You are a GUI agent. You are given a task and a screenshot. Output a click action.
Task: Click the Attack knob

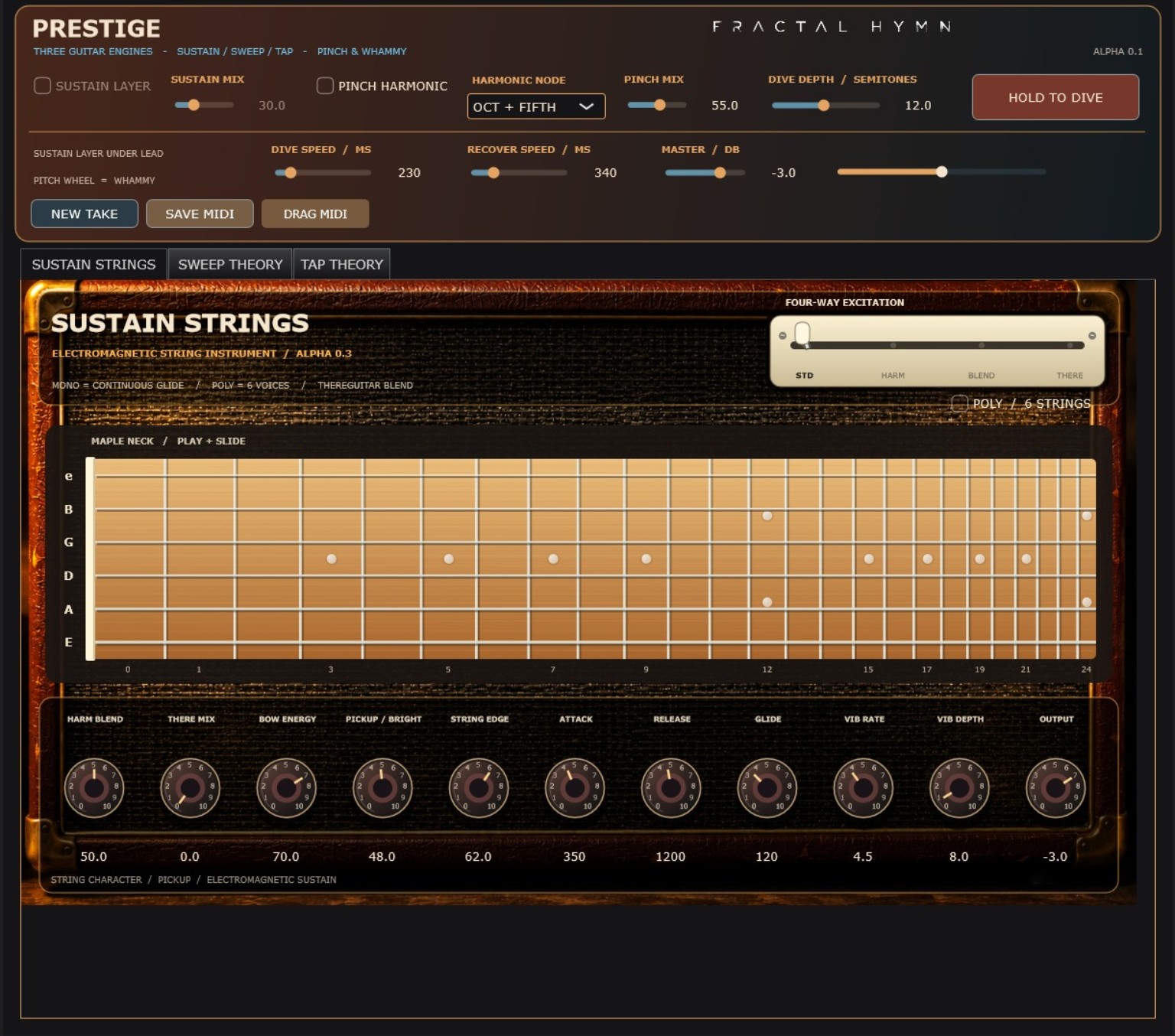pyautogui.click(x=574, y=787)
